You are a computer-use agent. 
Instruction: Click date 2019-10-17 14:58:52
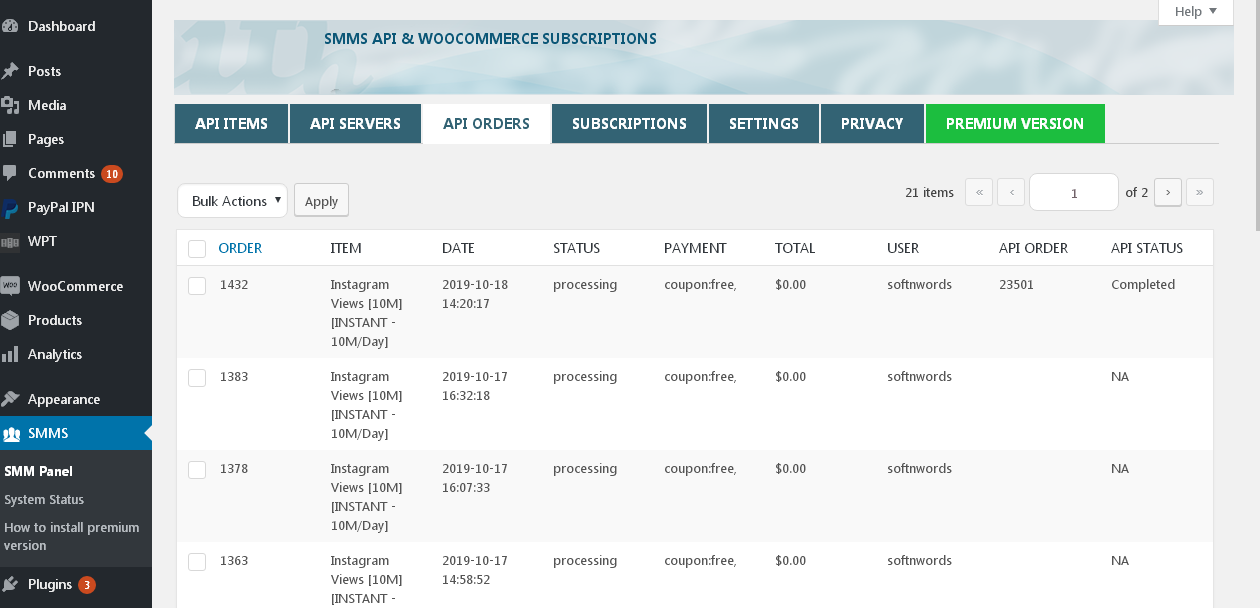tap(475, 570)
